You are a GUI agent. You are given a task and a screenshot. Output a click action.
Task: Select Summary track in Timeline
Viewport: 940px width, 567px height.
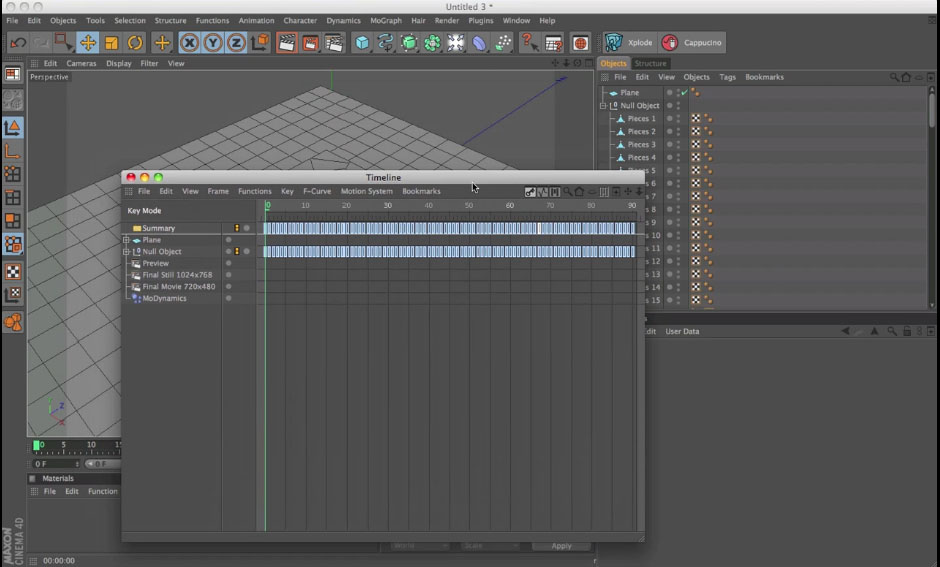pos(158,228)
